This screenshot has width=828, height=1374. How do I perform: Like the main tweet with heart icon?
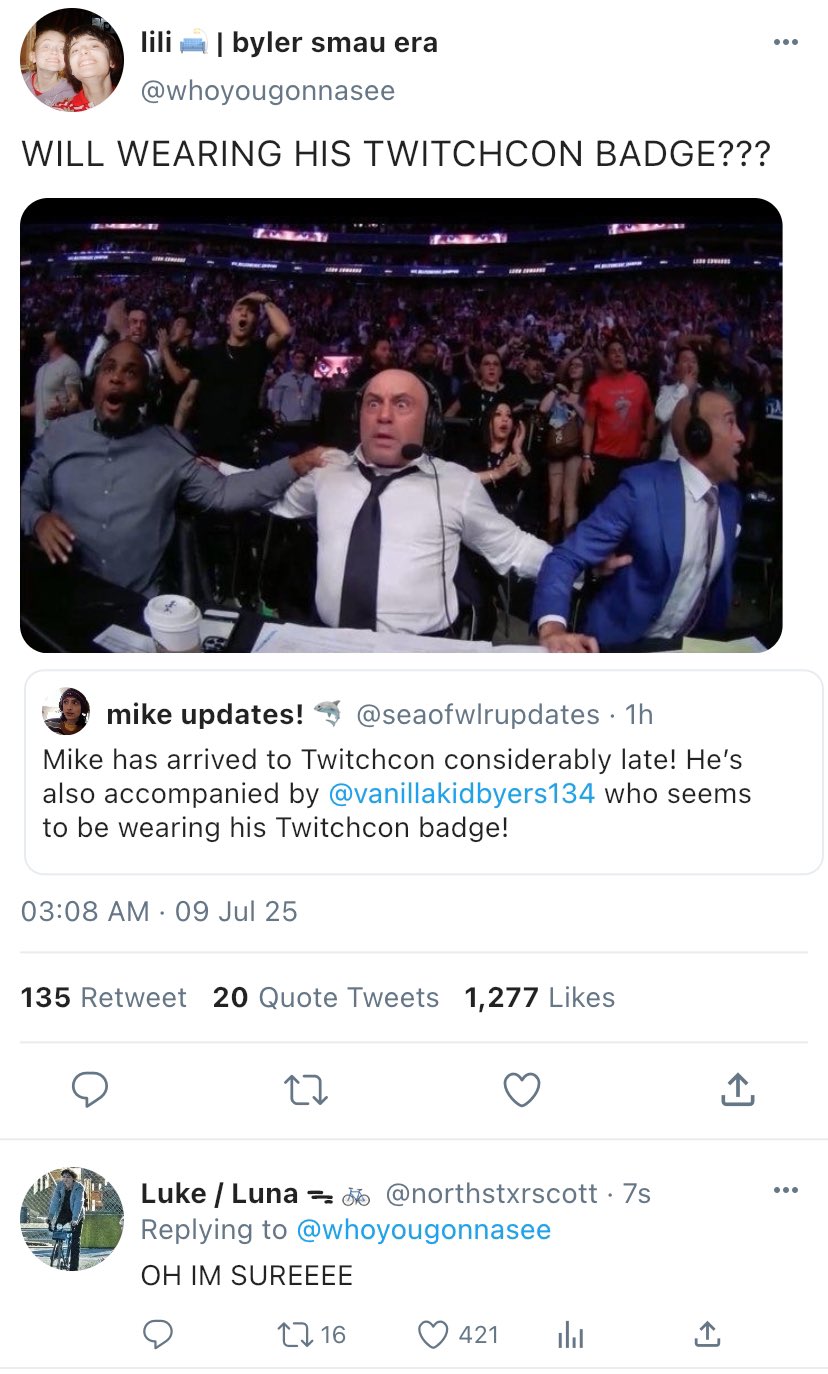pos(521,1090)
